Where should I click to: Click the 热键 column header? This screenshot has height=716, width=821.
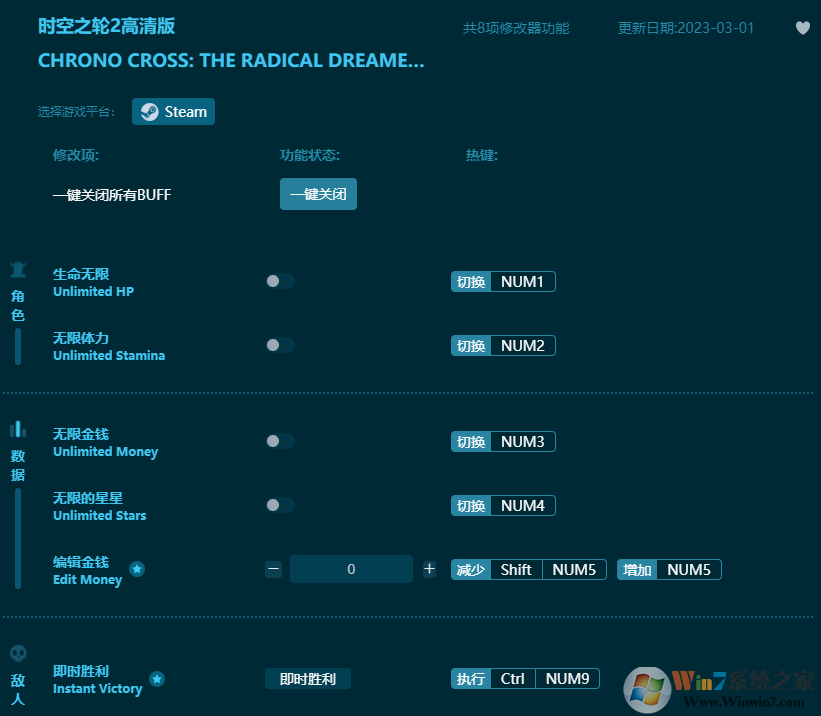point(482,155)
